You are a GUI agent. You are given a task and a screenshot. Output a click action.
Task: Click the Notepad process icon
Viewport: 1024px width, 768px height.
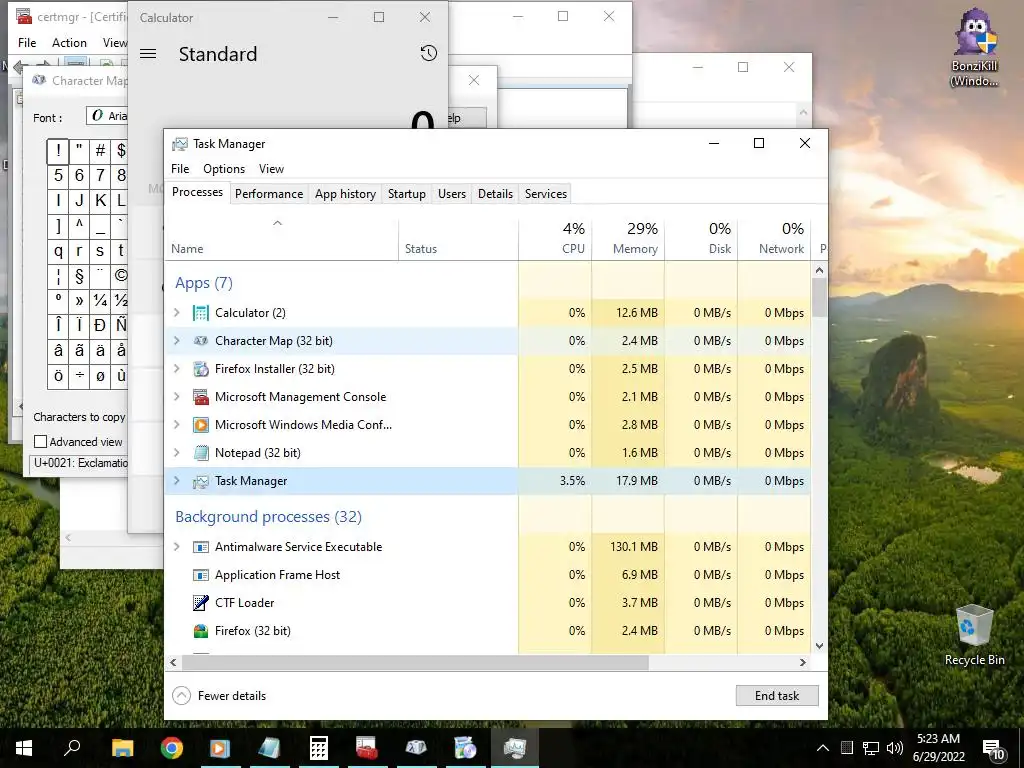tap(200, 453)
